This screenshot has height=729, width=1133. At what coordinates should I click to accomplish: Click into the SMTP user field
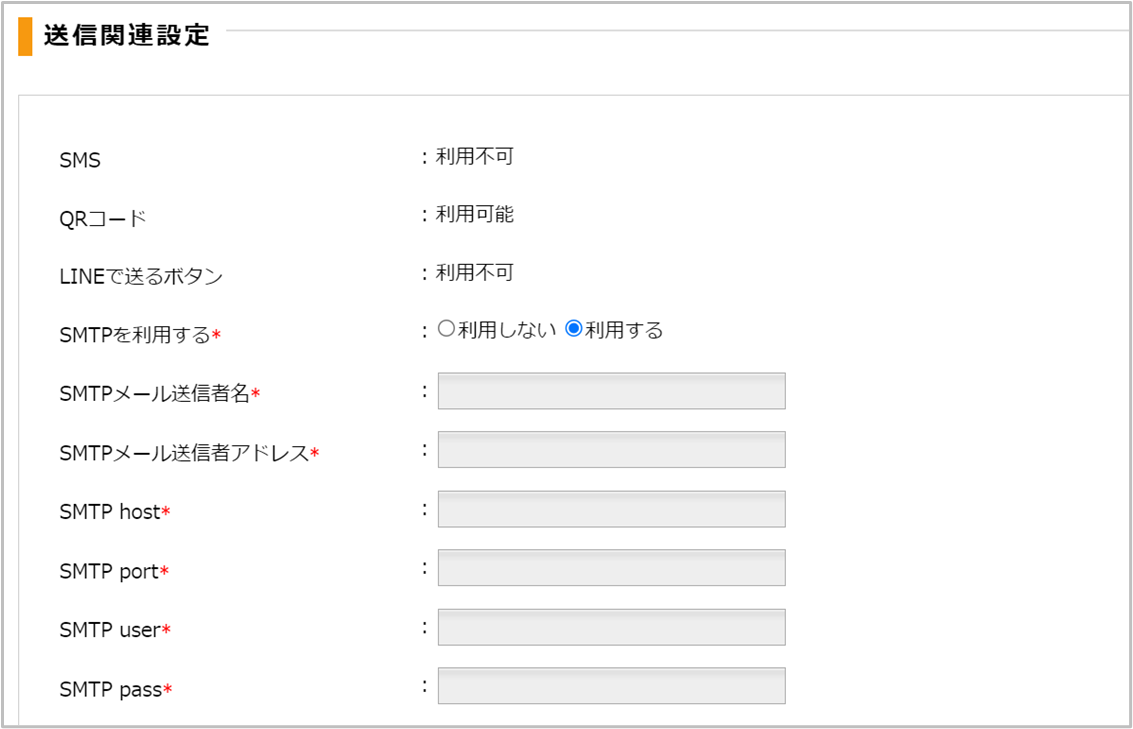611,627
